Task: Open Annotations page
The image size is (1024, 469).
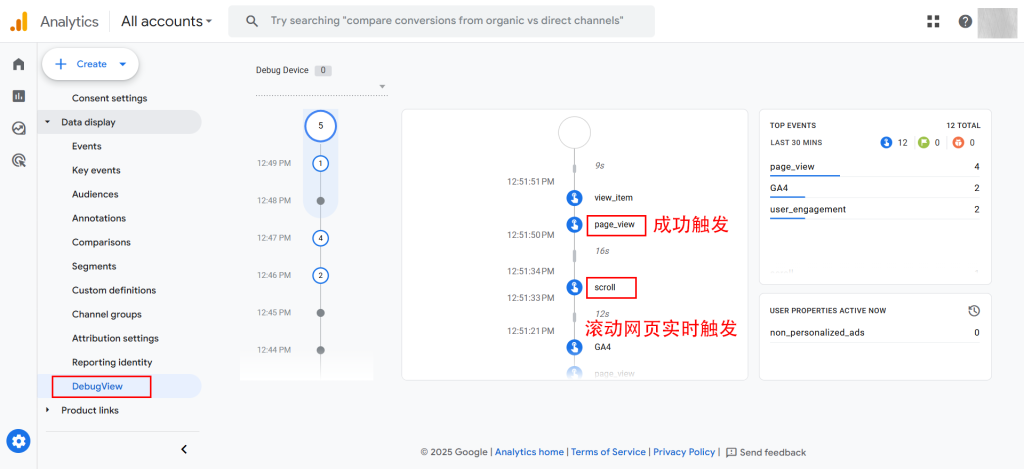Action: click(99, 218)
